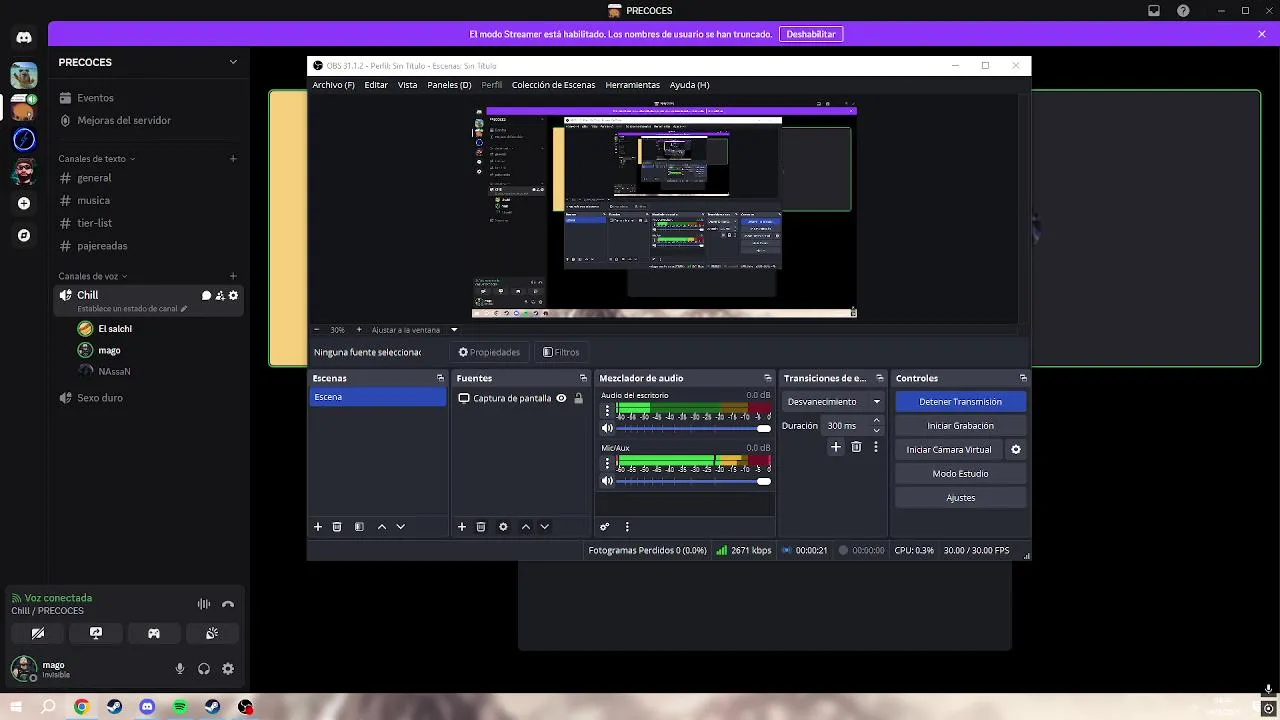Open Colección de Escenas menu
This screenshot has width=1280, height=720.
tap(553, 85)
